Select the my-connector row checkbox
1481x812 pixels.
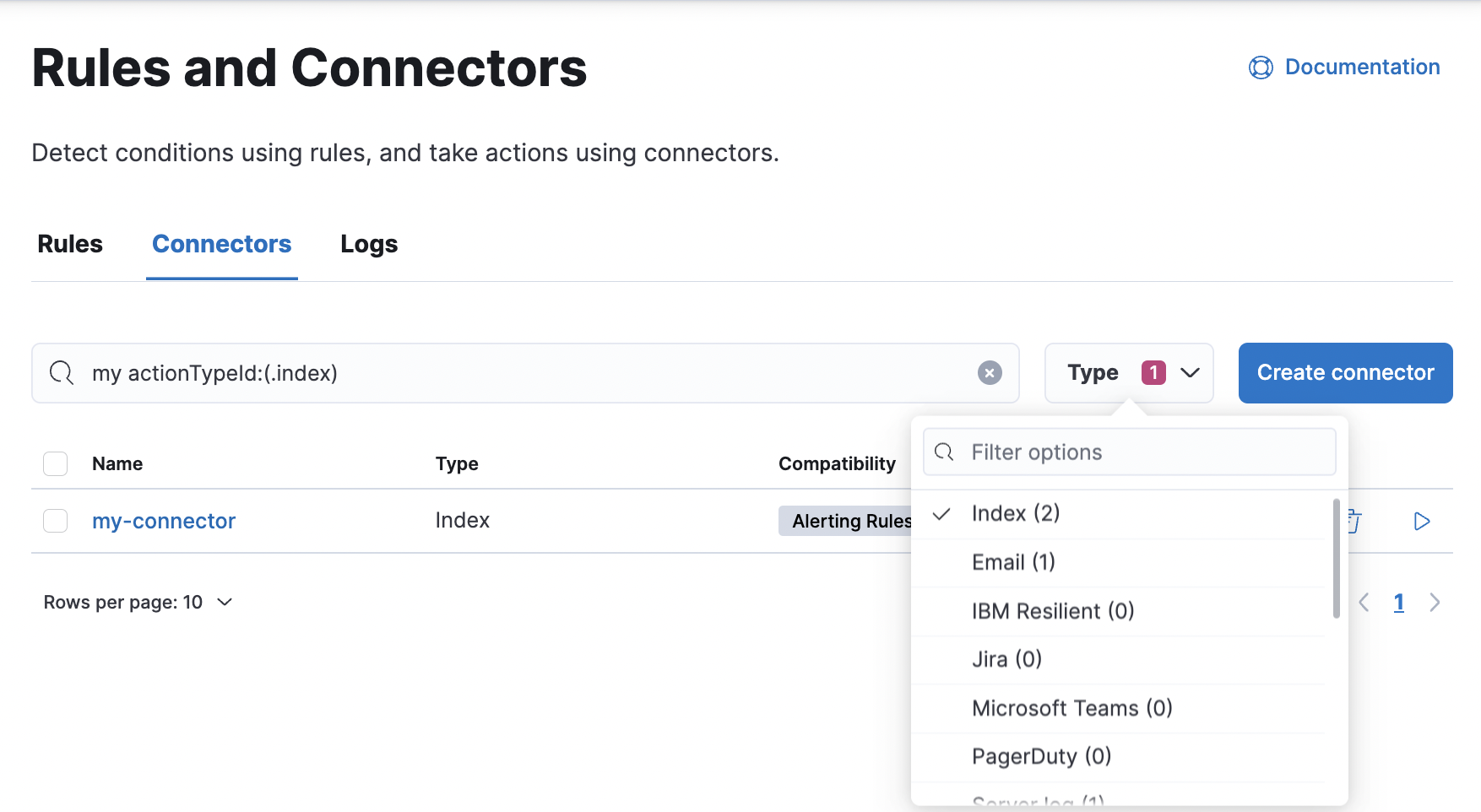[x=55, y=521]
